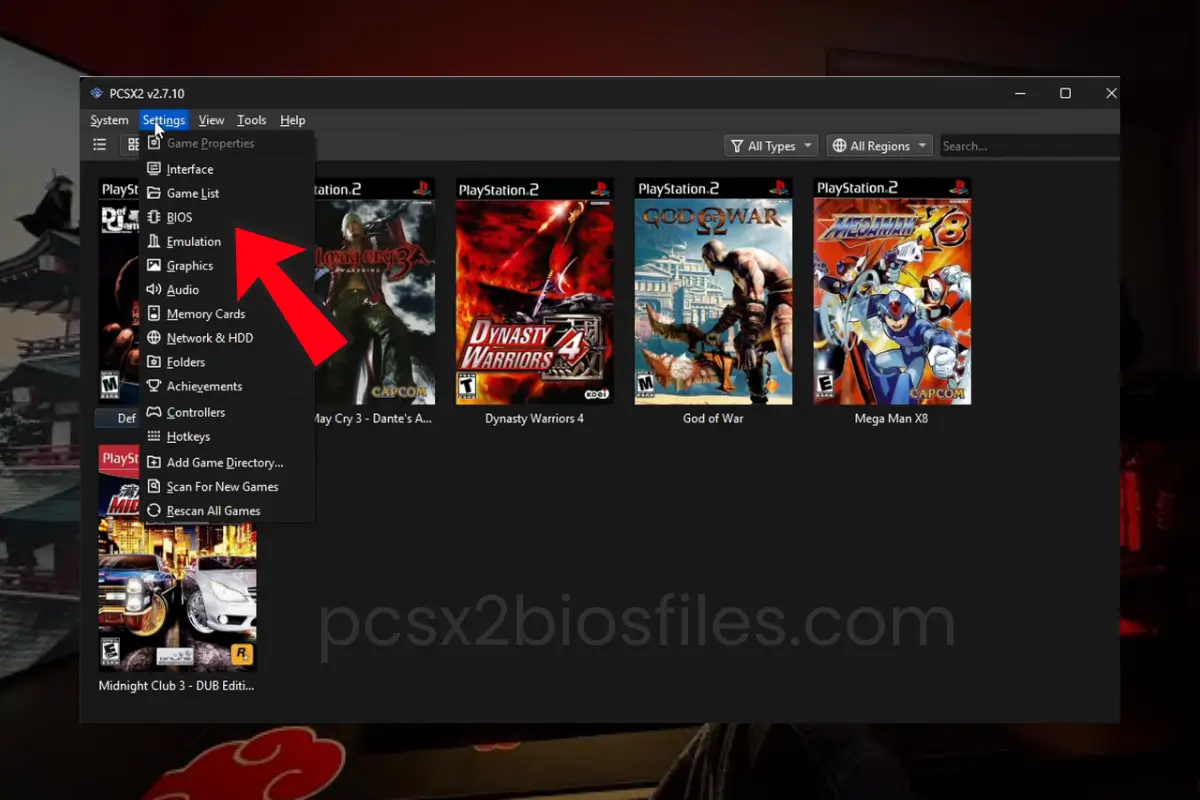The image size is (1200, 800).
Task: Click the trophy icon beside Achievements
Action: pos(153,386)
